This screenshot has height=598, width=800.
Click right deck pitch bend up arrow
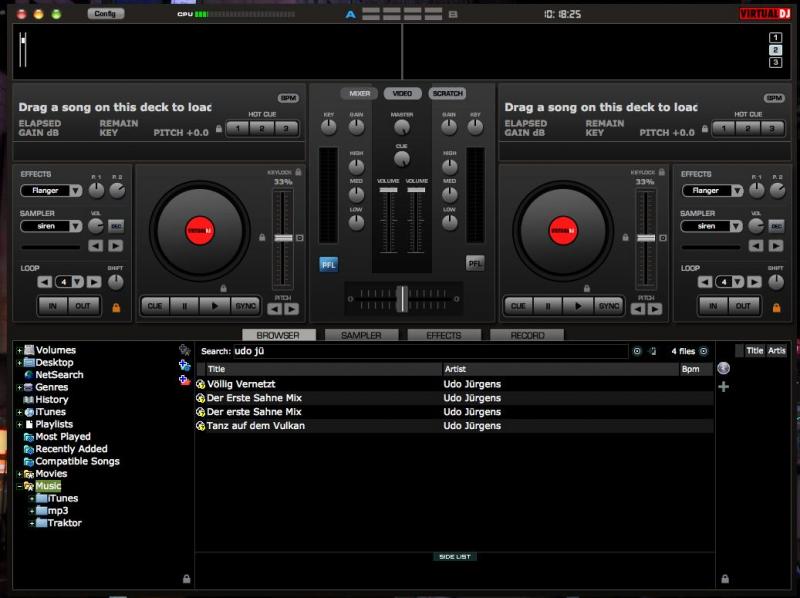pos(655,309)
